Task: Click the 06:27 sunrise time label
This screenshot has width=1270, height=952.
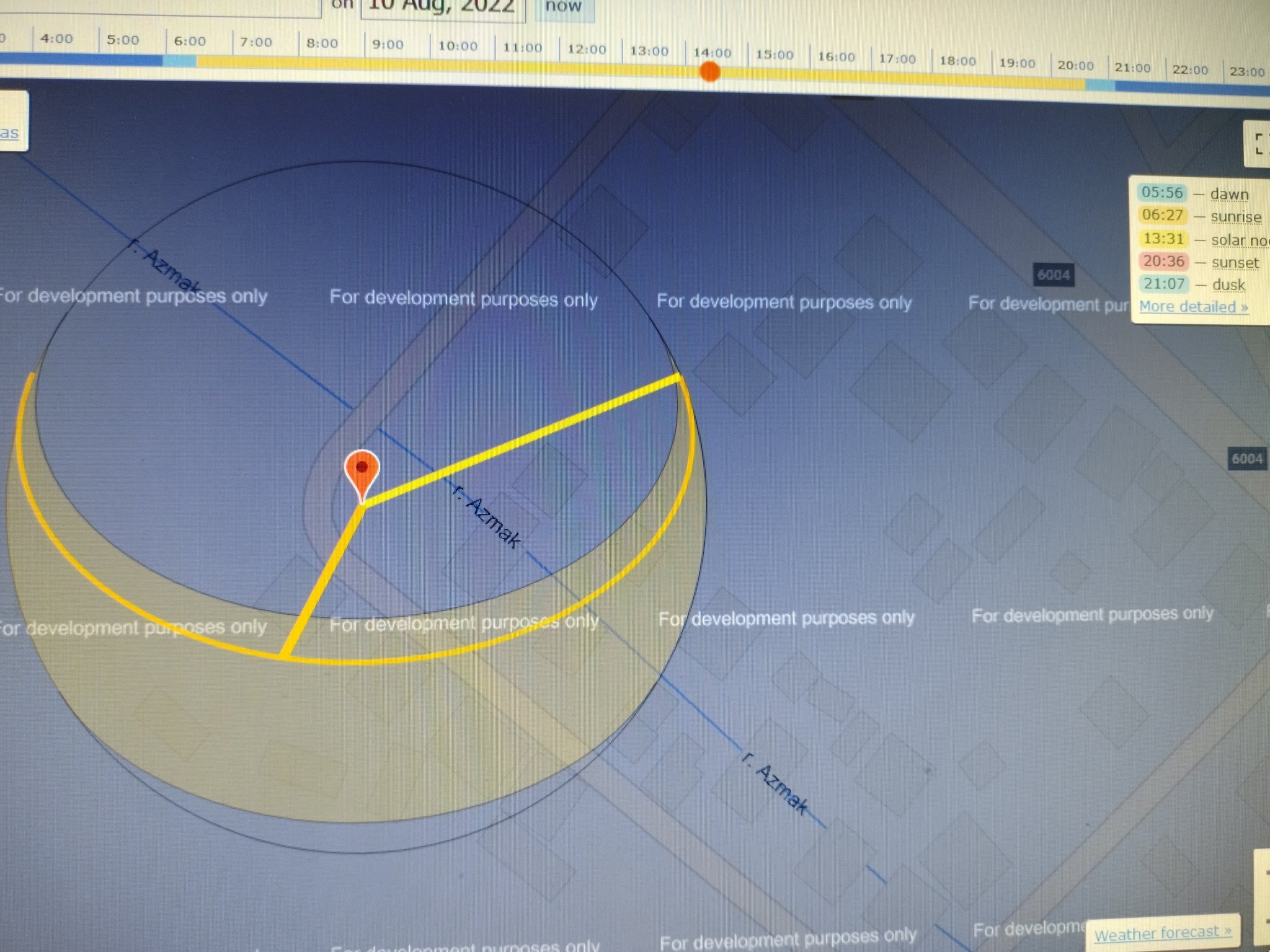Action: 1163,216
